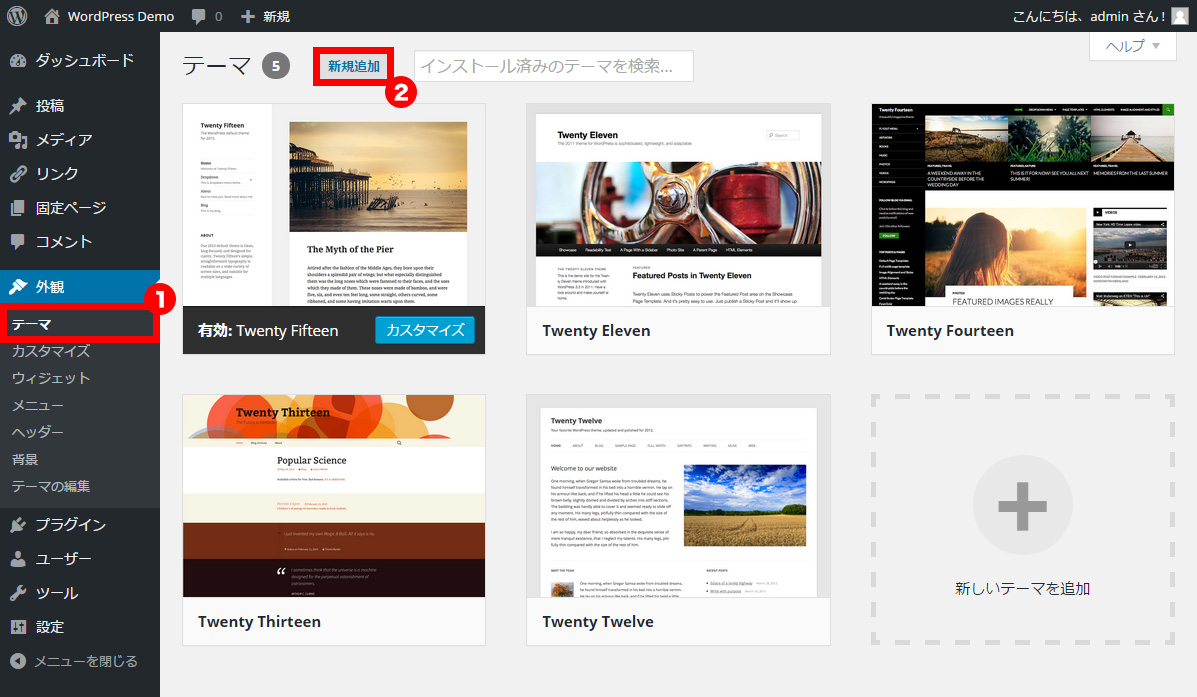Click the blue カスタマイズ button
The height and width of the screenshot is (697, 1197).
[x=425, y=330]
